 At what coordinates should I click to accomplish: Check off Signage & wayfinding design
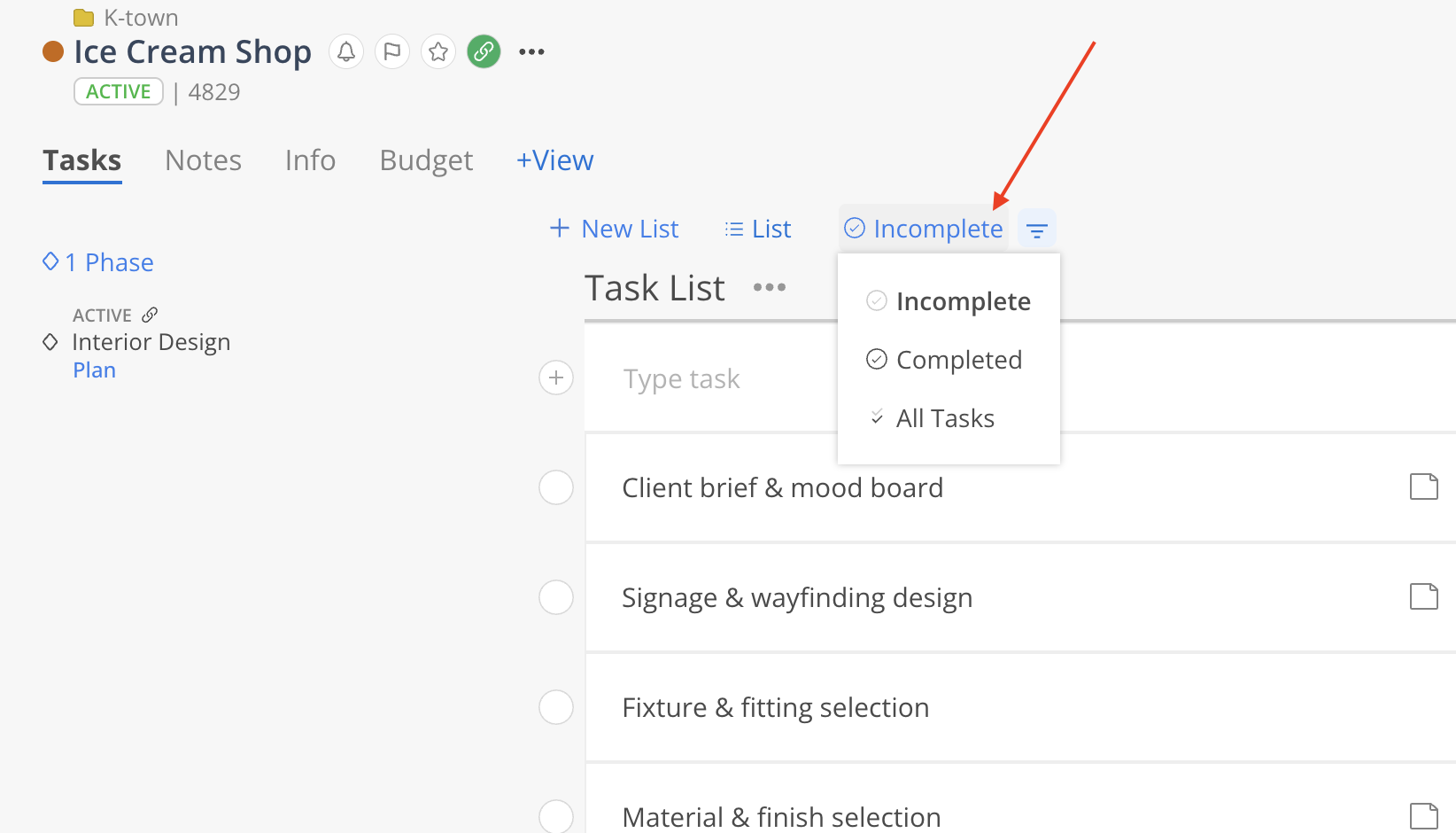click(x=556, y=597)
